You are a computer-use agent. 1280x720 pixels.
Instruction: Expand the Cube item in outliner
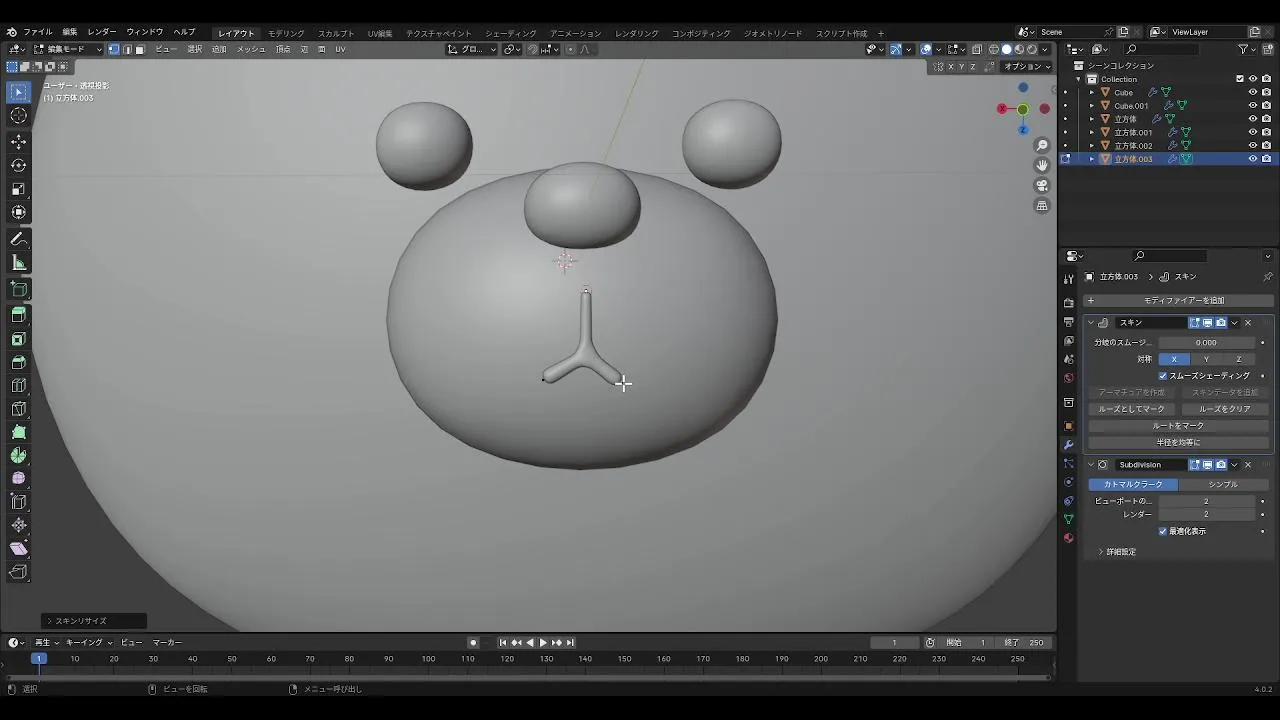click(x=1092, y=92)
